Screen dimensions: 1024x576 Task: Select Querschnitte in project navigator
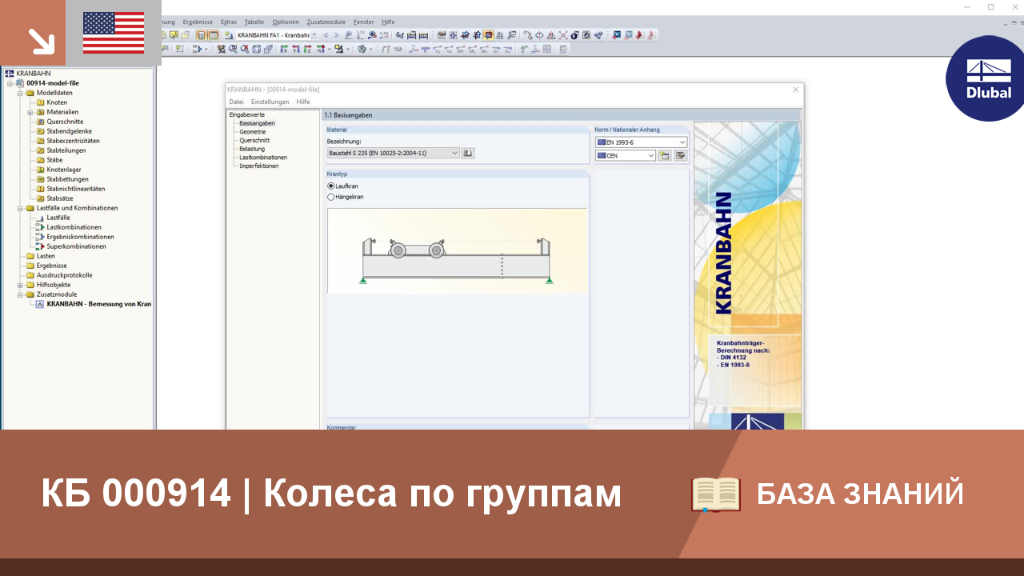tap(65, 121)
